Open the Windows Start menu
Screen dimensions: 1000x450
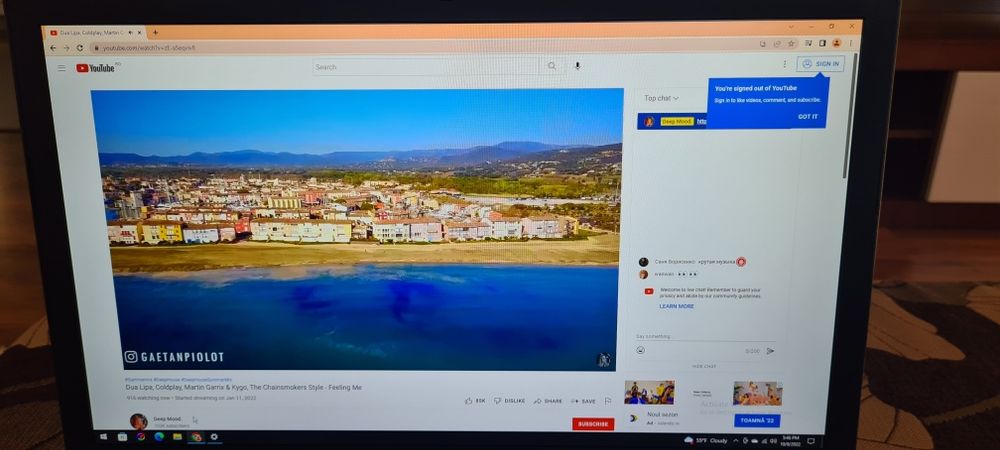103,437
